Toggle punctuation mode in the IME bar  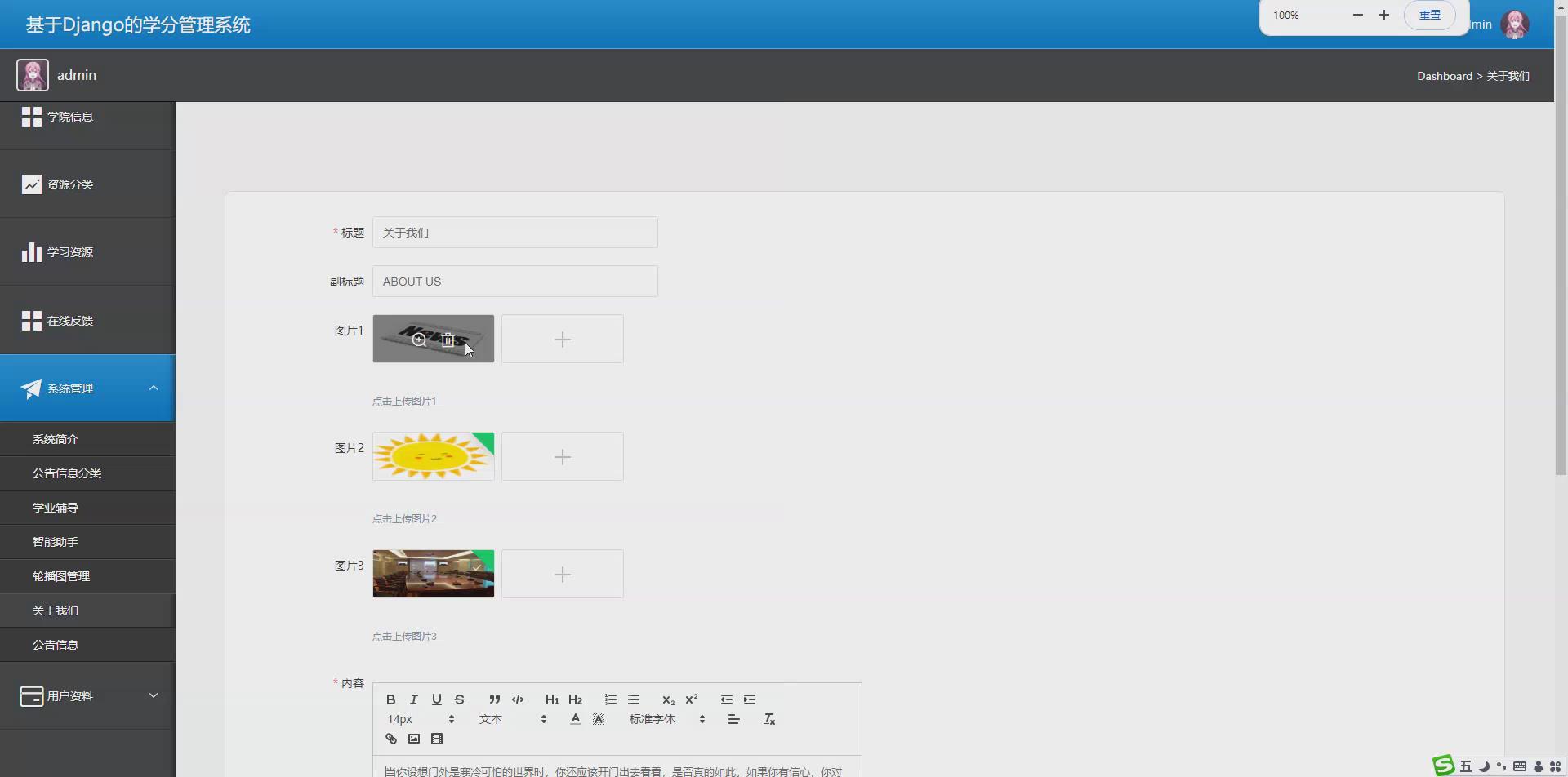coord(1501,766)
